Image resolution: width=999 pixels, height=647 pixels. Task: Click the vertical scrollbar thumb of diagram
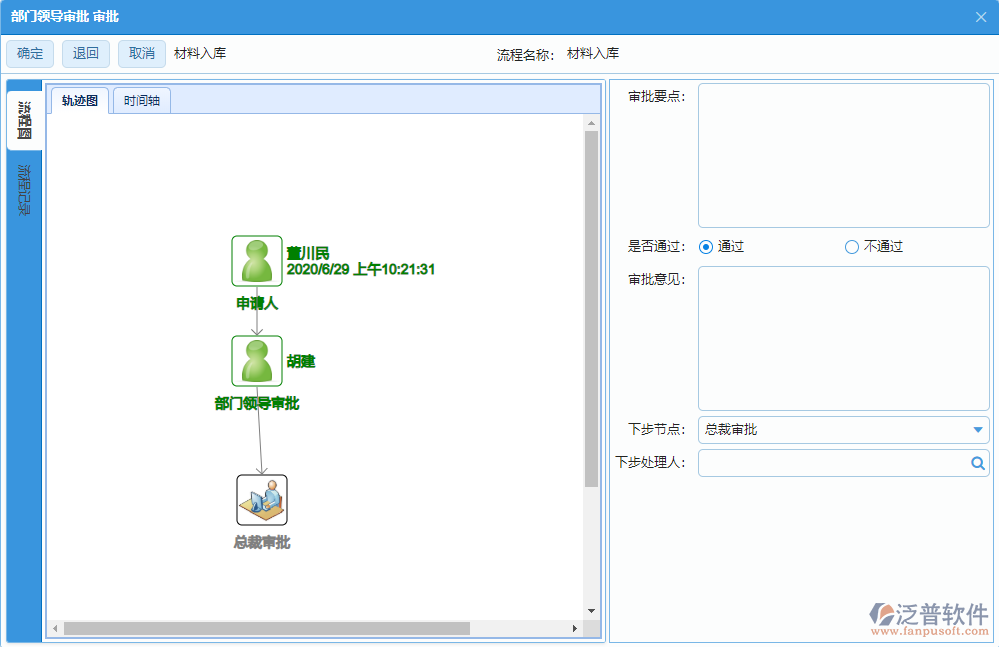[x=591, y=309]
